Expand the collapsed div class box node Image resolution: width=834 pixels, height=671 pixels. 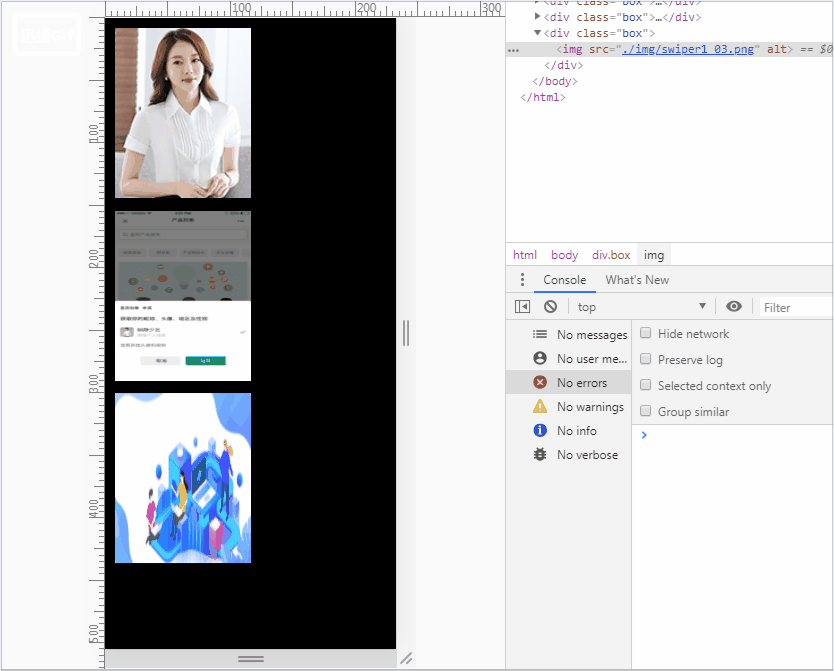(x=538, y=17)
